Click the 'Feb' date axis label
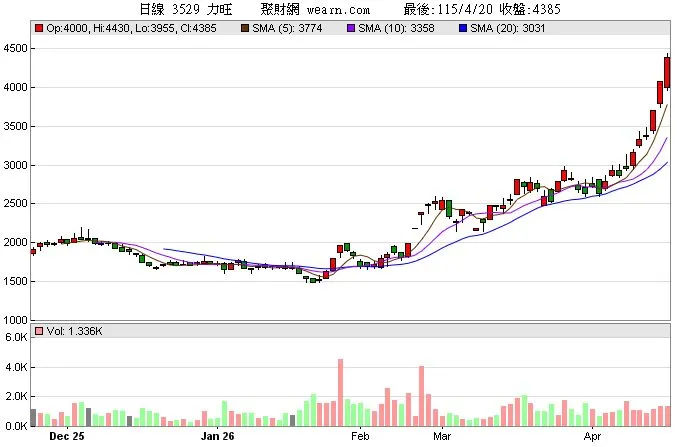The height and width of the screenshot is (447, 700). 360,436
